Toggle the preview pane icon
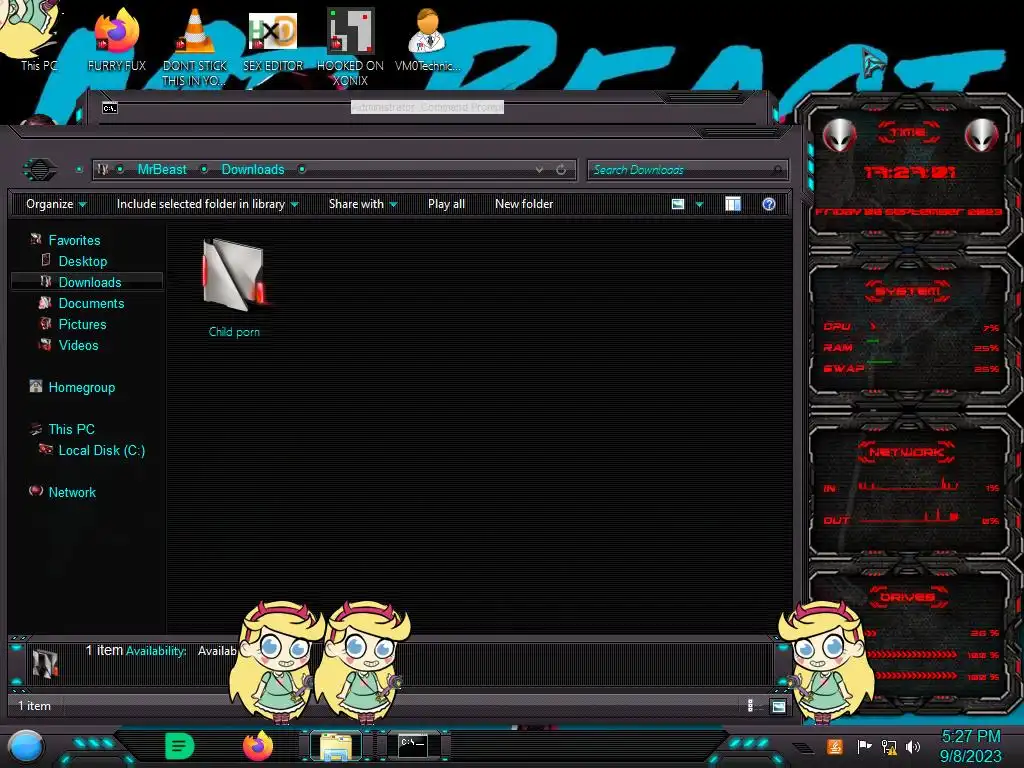This screenshot has height=768, width=1024. [x=733, y=204]
